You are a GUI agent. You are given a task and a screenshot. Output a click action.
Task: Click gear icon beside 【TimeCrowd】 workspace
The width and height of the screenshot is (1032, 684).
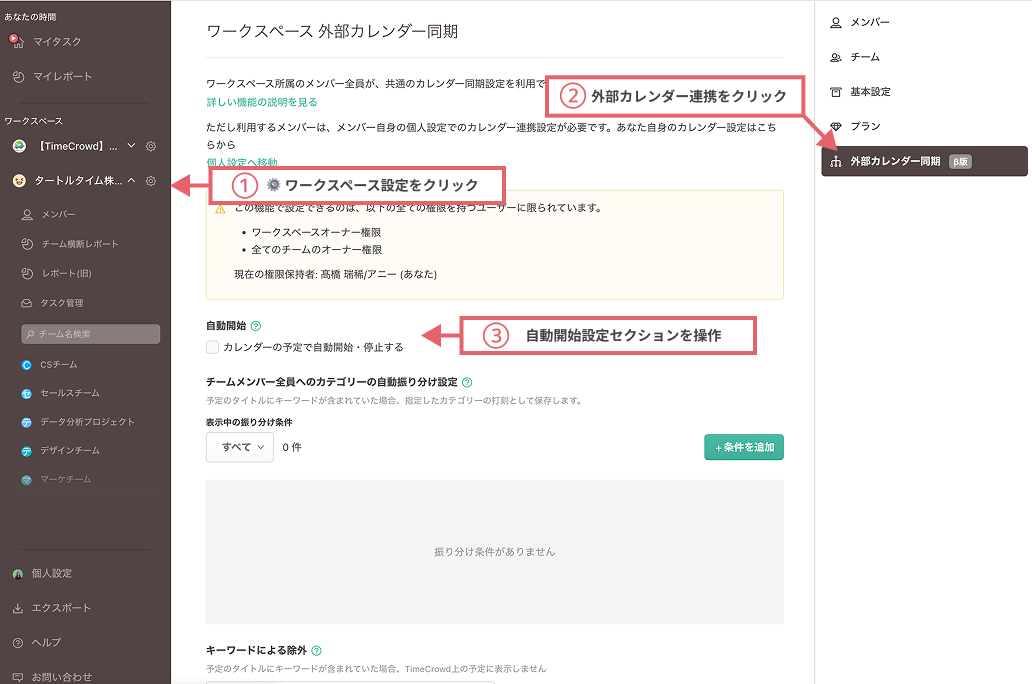tap(151, 146)
